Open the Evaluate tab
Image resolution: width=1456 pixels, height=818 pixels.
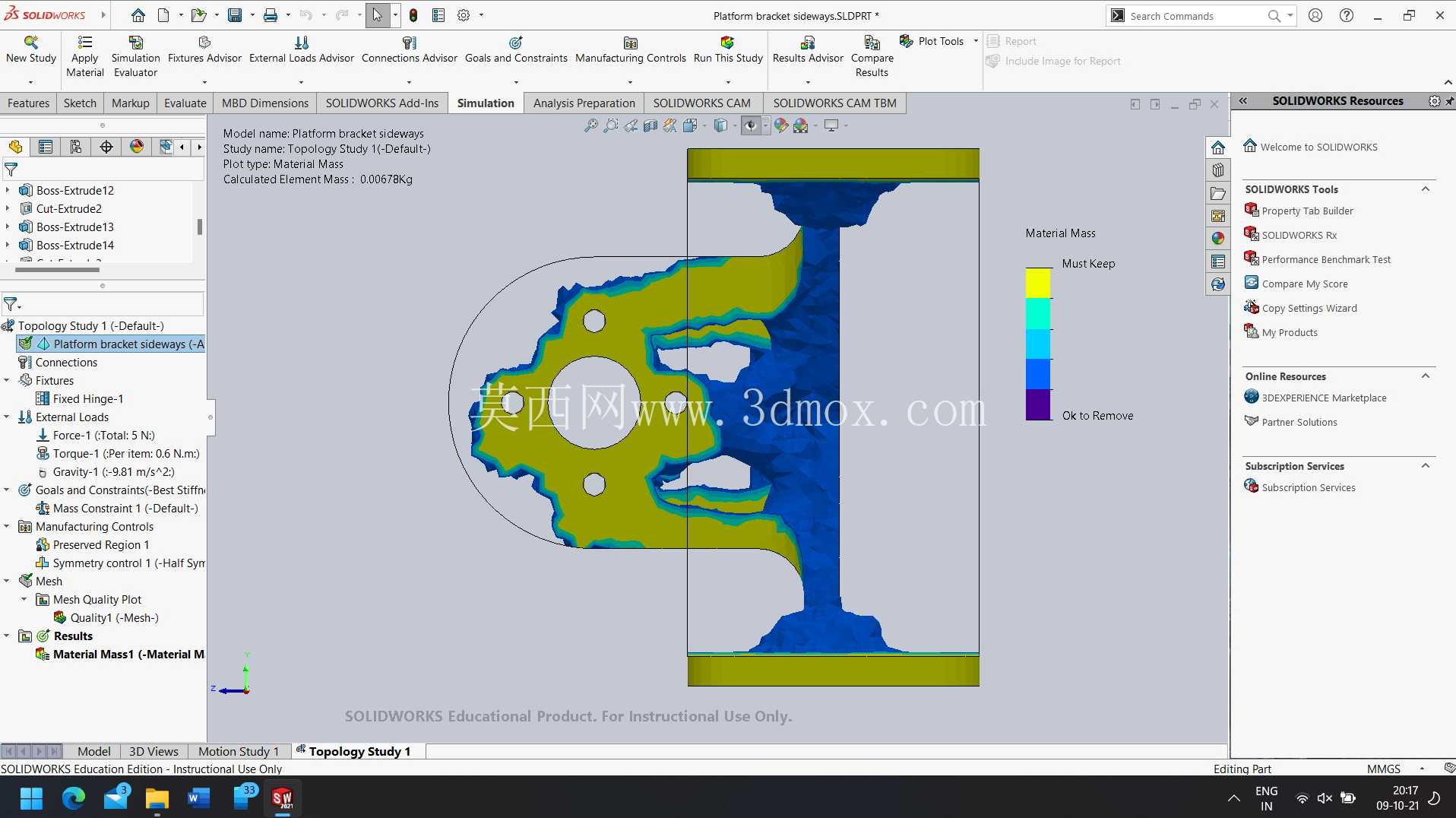coord(185,103)
